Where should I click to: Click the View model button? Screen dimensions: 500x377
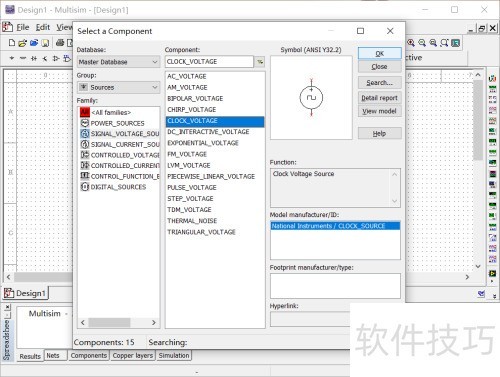(380, 111)
